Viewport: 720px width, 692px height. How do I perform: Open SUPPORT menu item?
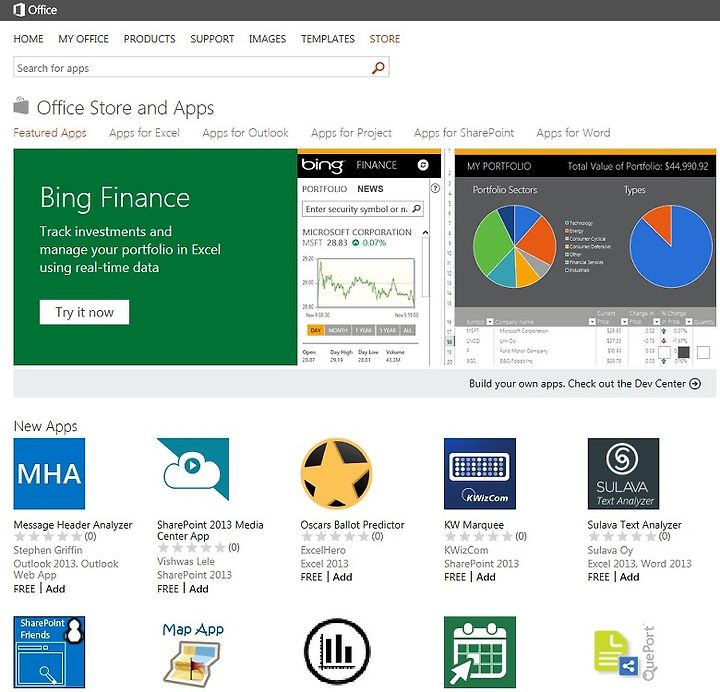[212, 39]
